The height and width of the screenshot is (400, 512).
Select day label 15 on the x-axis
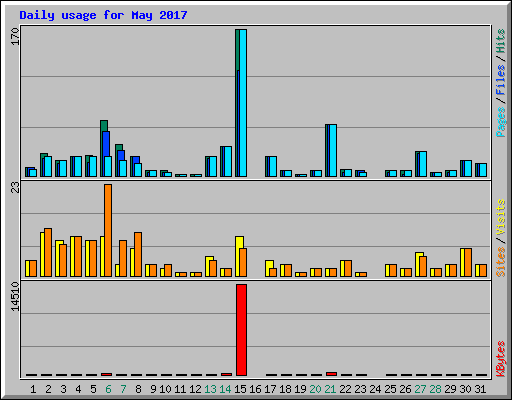240,389
